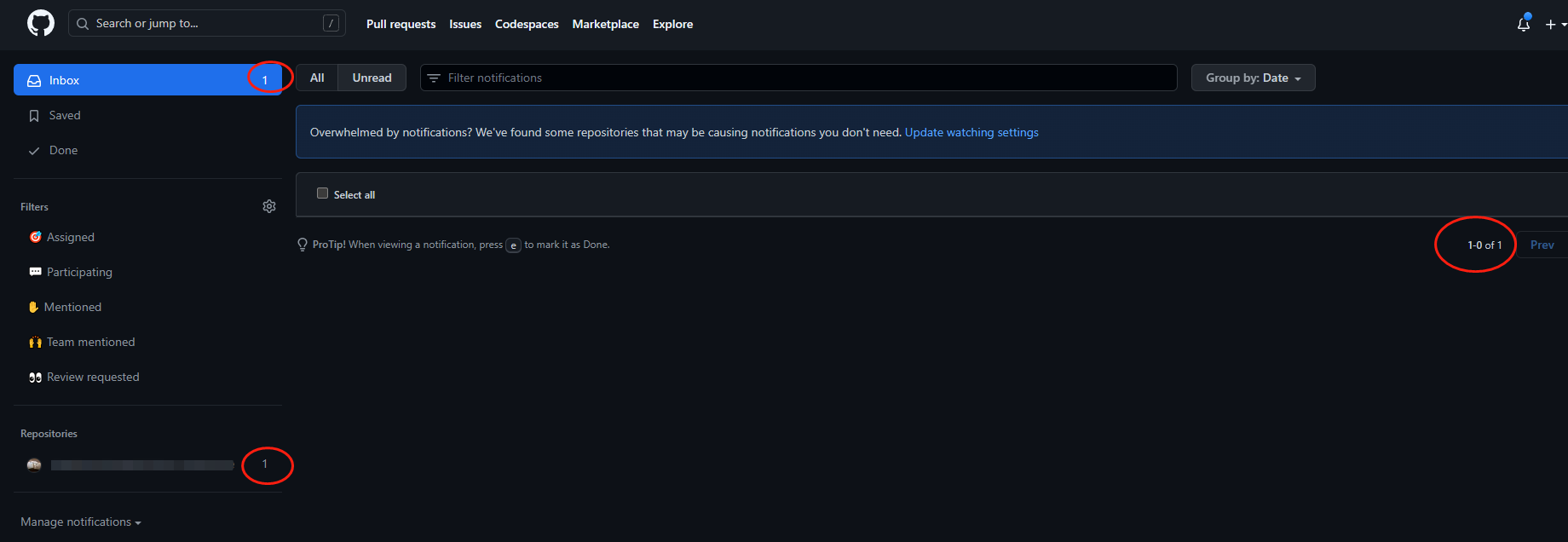Click the Search or jump to field
Image resolution: width=1568 pixels, height=542 pixels.
(207, 23)
